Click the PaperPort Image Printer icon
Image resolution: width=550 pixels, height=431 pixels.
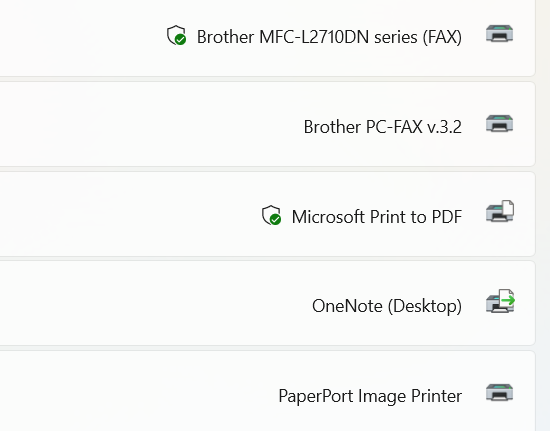[x=499, y=393]
